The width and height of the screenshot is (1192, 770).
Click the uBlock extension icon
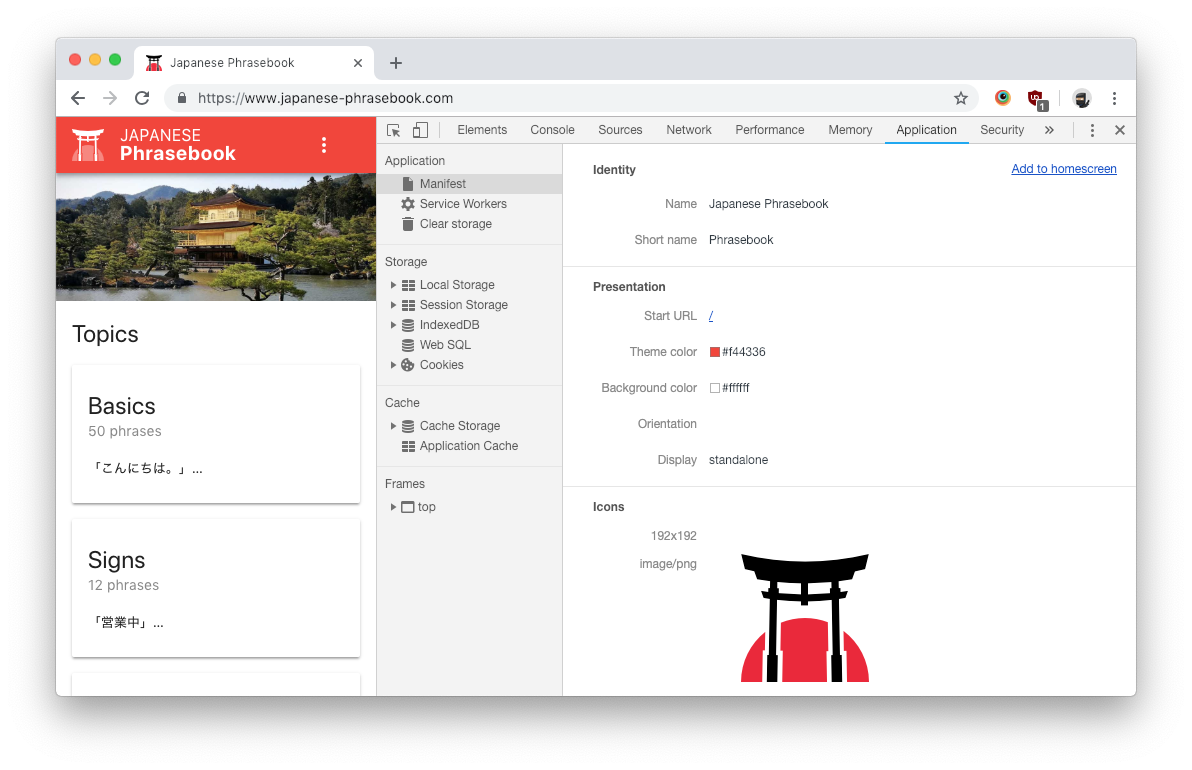coord(1036,98)
